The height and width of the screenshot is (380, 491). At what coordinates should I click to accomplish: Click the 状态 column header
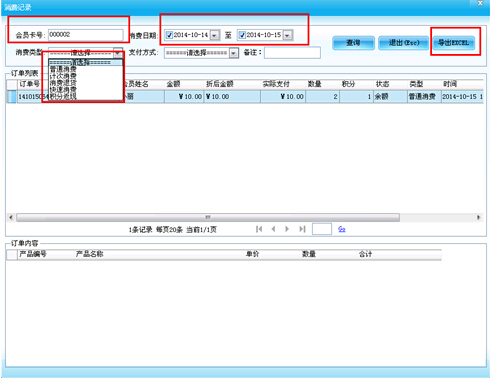point(390,84)
